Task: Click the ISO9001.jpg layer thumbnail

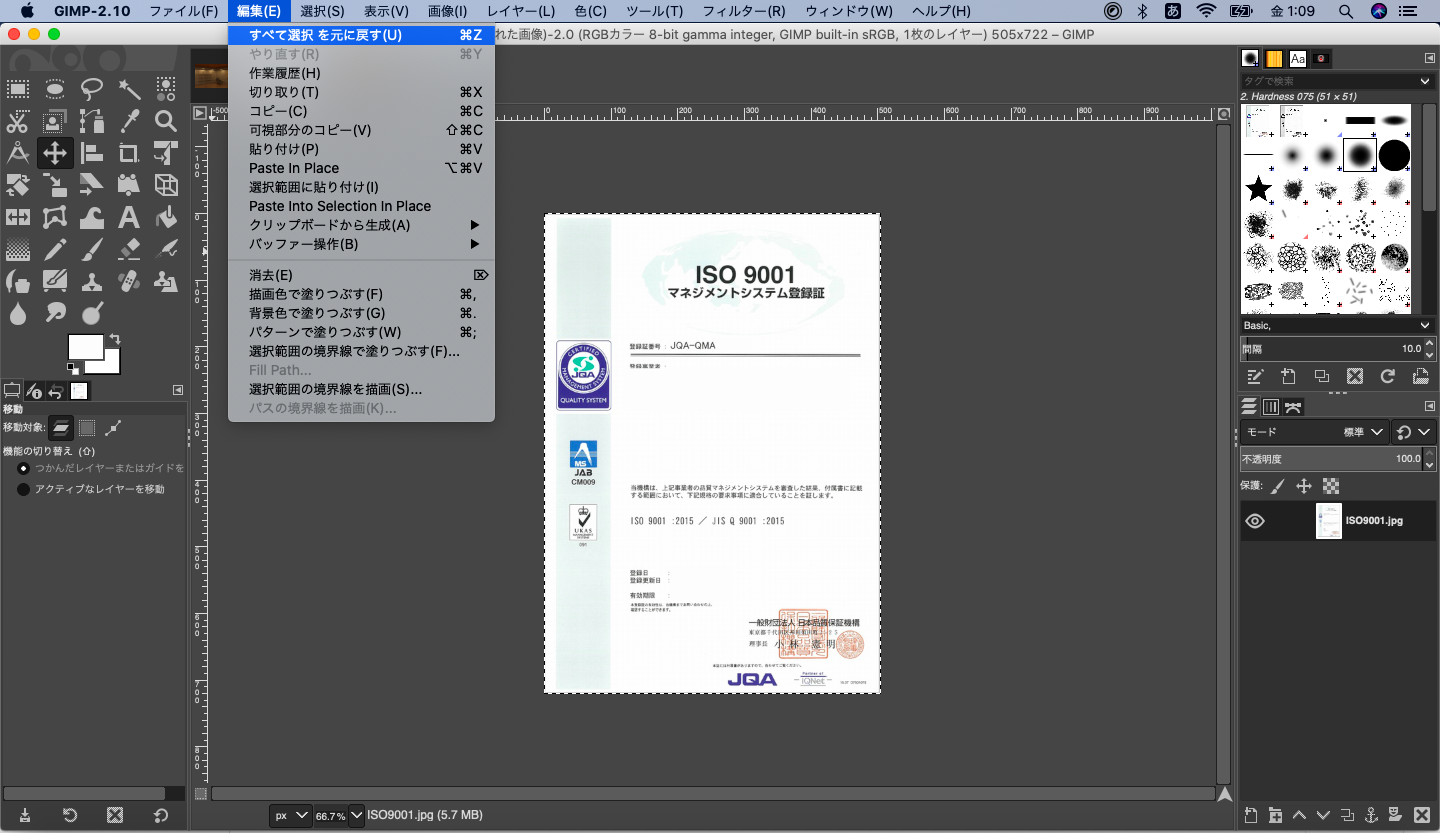Action: click(x=1328, y=521)
